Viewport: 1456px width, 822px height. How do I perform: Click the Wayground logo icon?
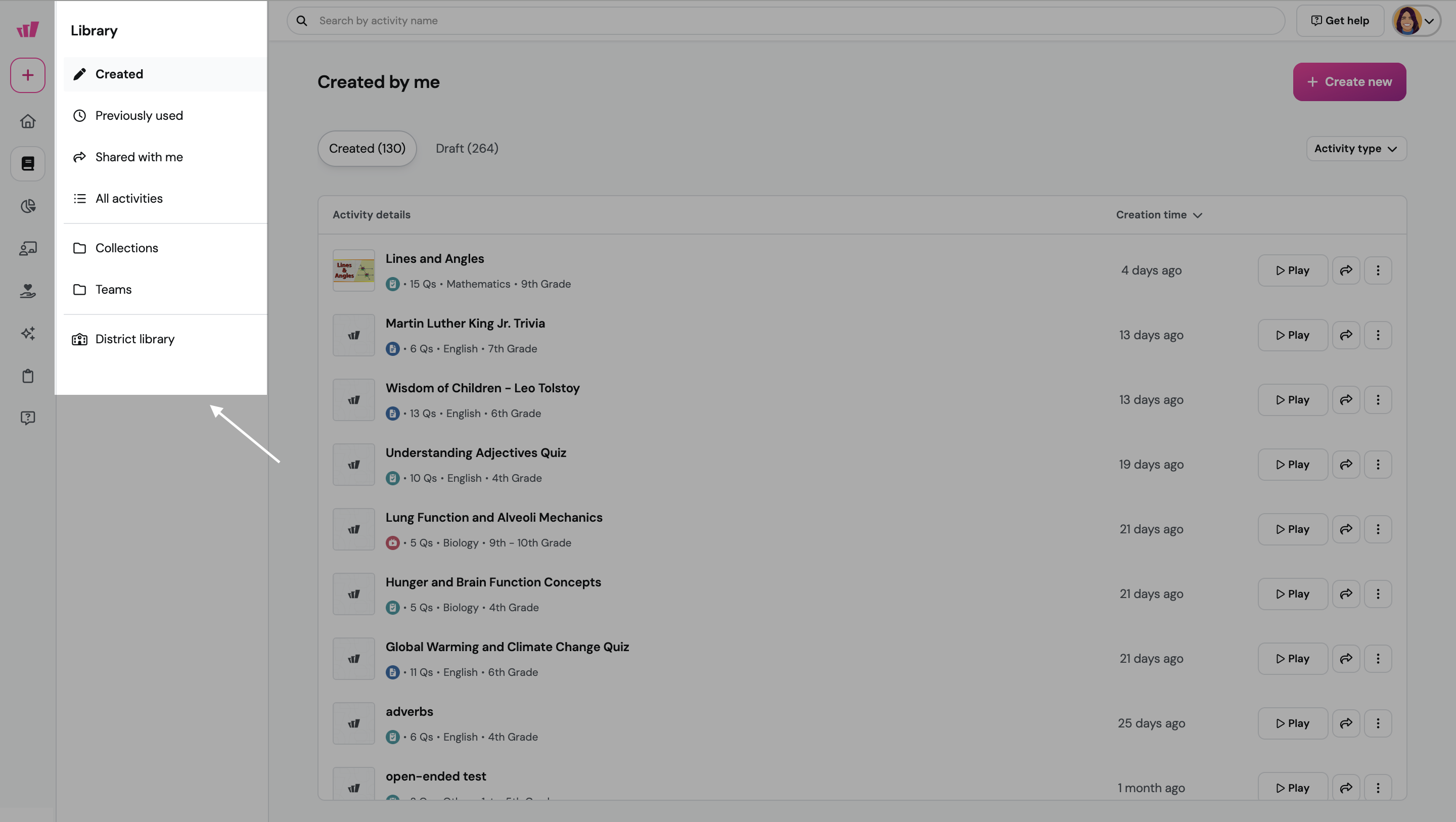pos(27,29)
